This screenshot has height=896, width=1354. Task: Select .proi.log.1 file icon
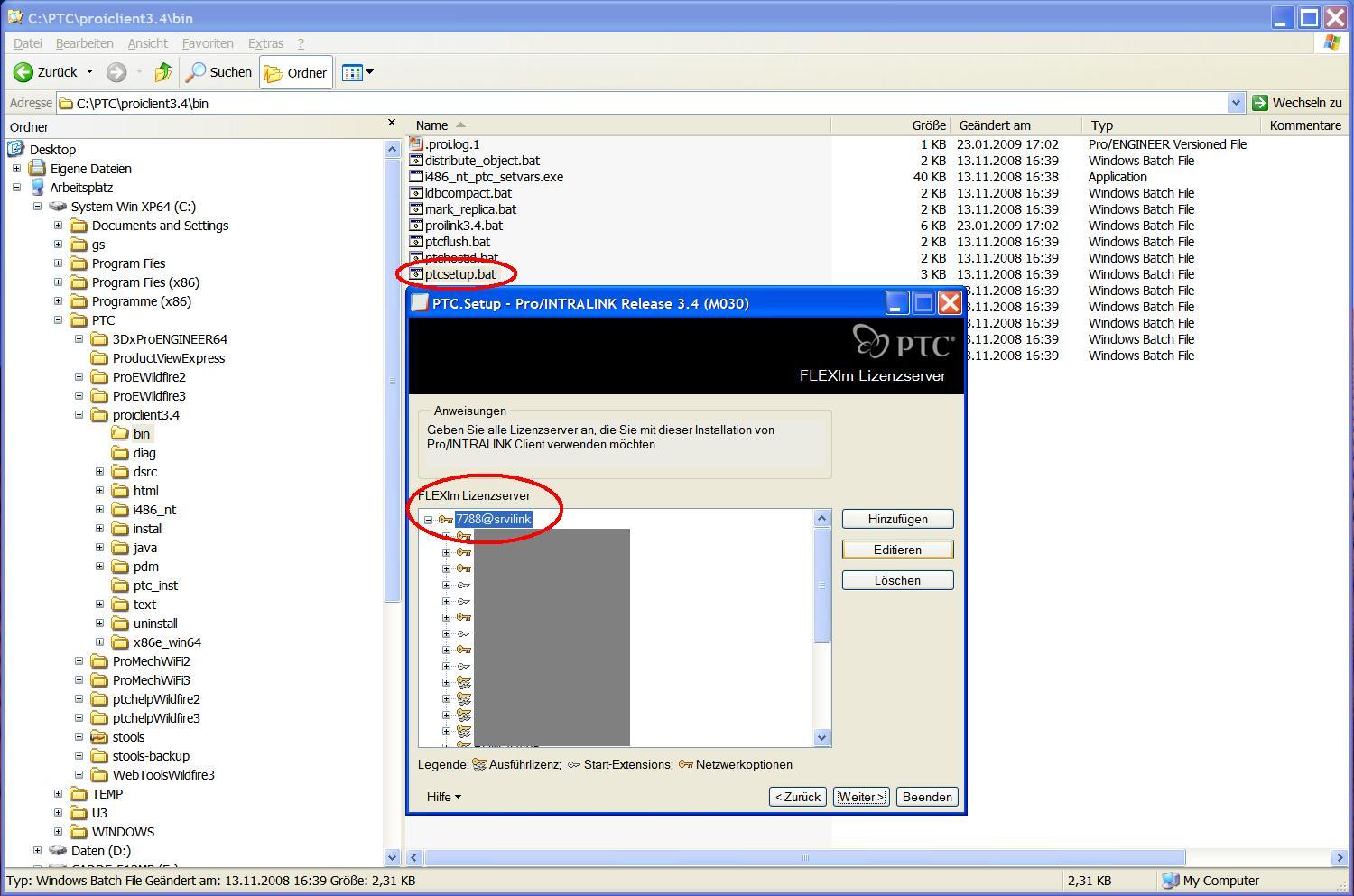(x=416, y=144)
